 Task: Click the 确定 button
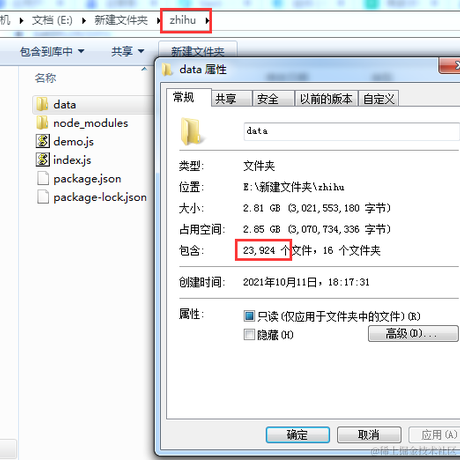coord(298,435)
